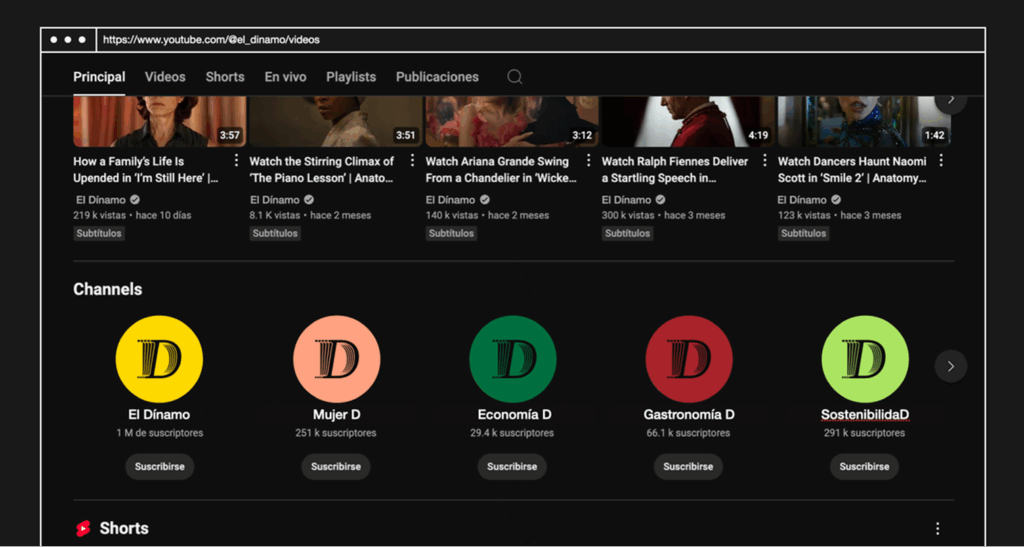Screen dimensions: 1024x547
Task: Open options menu for 'Smile 2' video
Action: [941, 161]
